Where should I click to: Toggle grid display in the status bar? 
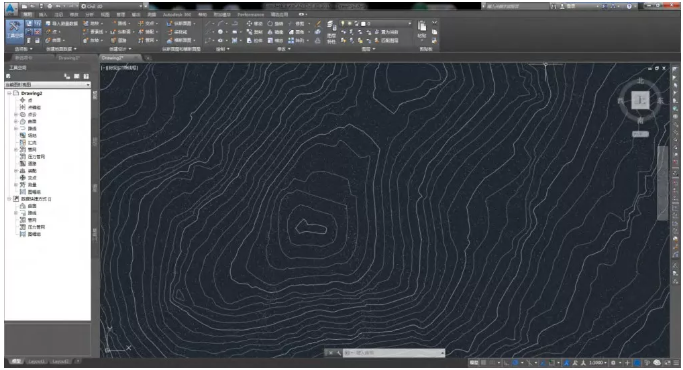click(484, 363)
